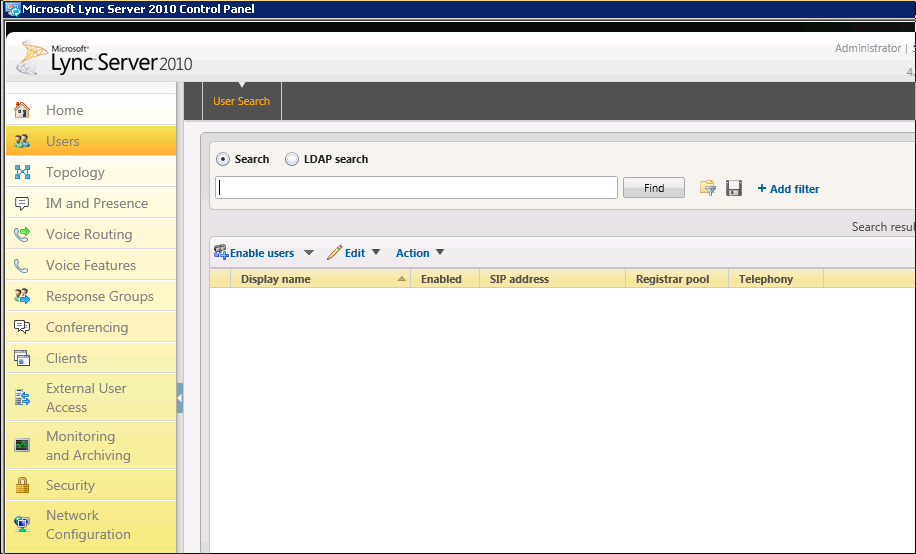Sort by Enabled column header
The width and height of the screenshot is (916, 554).
tap(445, 279)
